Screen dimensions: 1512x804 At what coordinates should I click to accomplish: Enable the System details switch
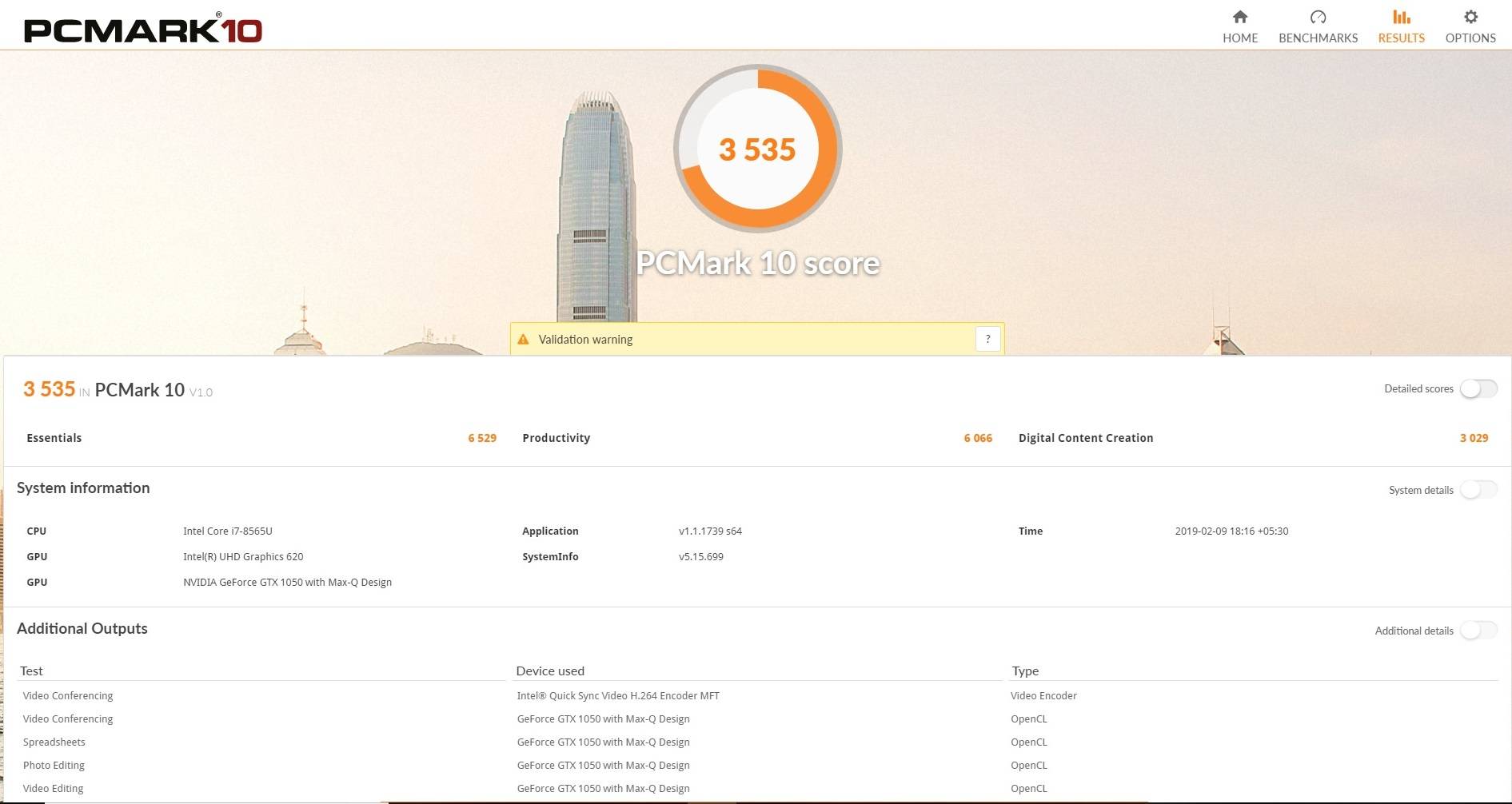pos(1478,490)
